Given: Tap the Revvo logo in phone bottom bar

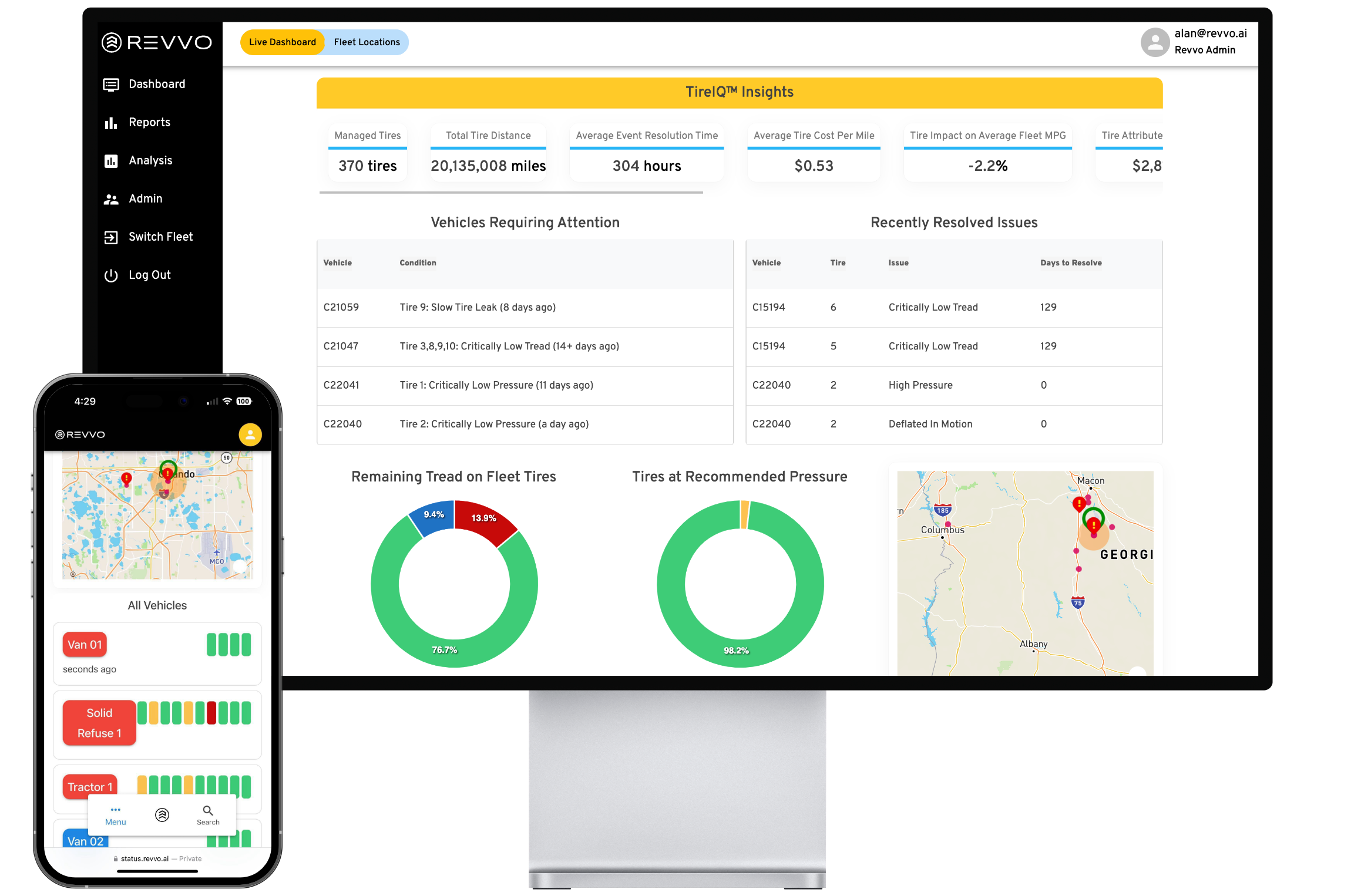Looking at the screenshot, I should 162,815.
